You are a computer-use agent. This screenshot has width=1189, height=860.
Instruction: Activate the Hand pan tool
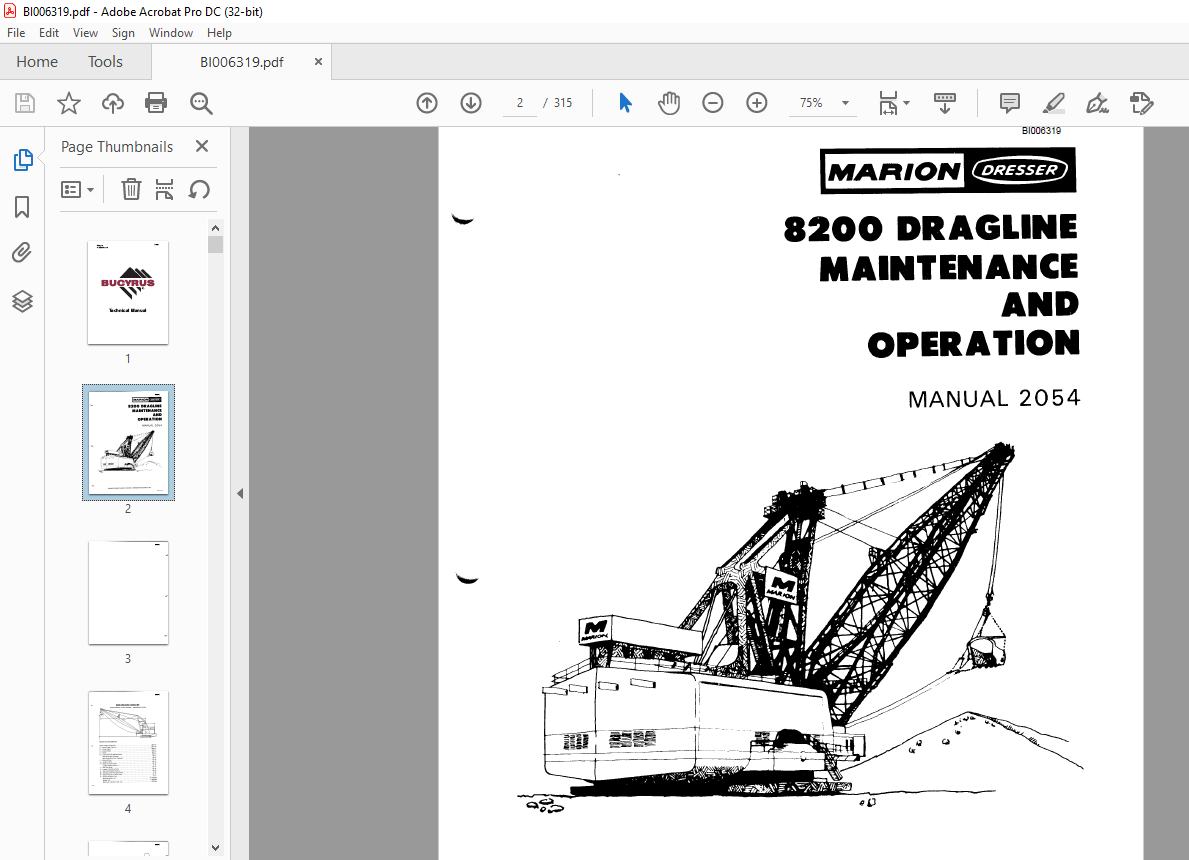669,103
